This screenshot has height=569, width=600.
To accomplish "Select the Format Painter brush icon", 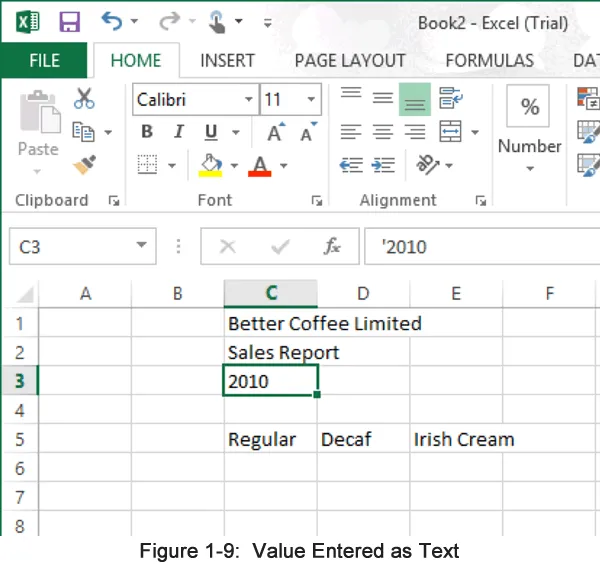I will coord(84,163).
